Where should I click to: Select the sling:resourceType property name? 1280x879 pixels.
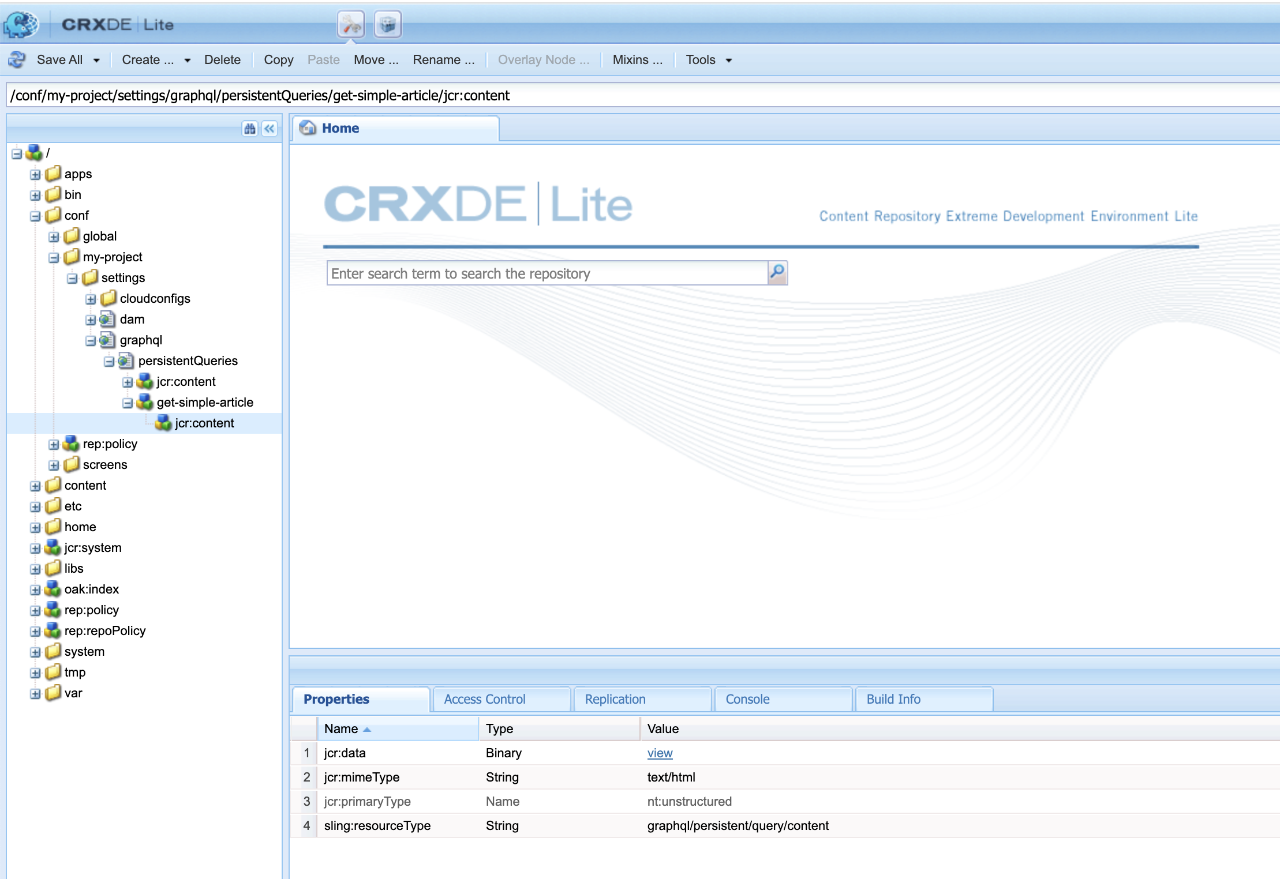pos(377,826)
